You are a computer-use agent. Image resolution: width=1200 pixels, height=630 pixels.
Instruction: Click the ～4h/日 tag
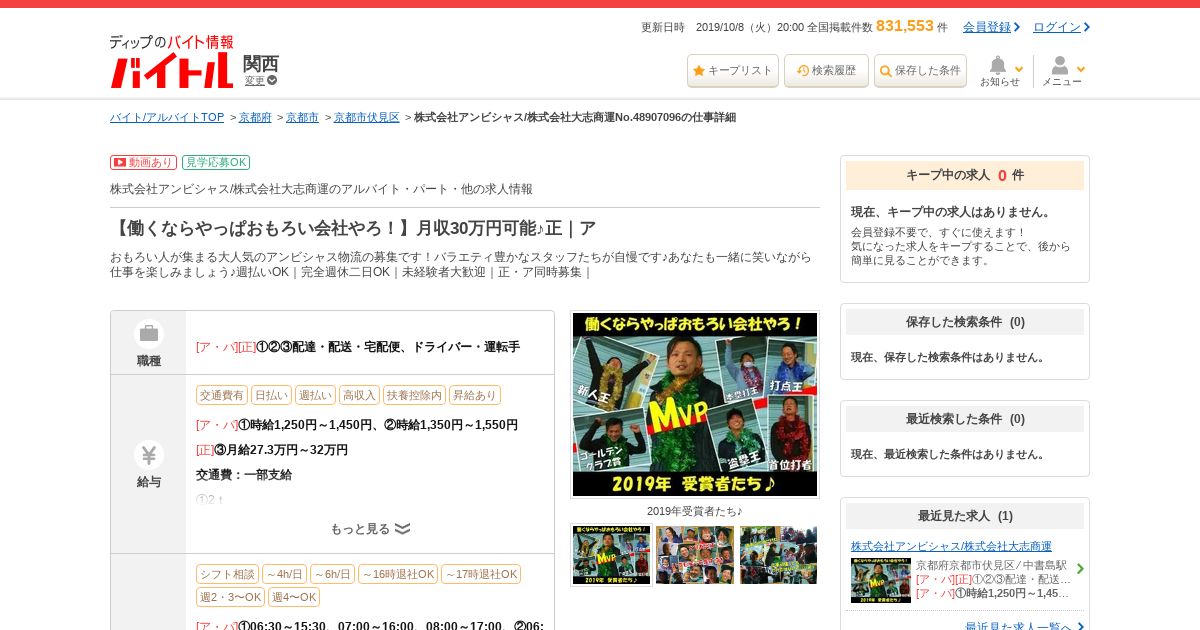coord(284,574)
